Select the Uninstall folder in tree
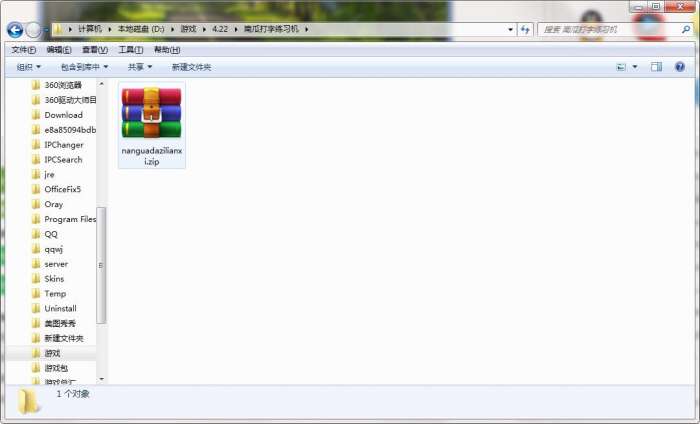700x424 pixels. tap(60, 308)
